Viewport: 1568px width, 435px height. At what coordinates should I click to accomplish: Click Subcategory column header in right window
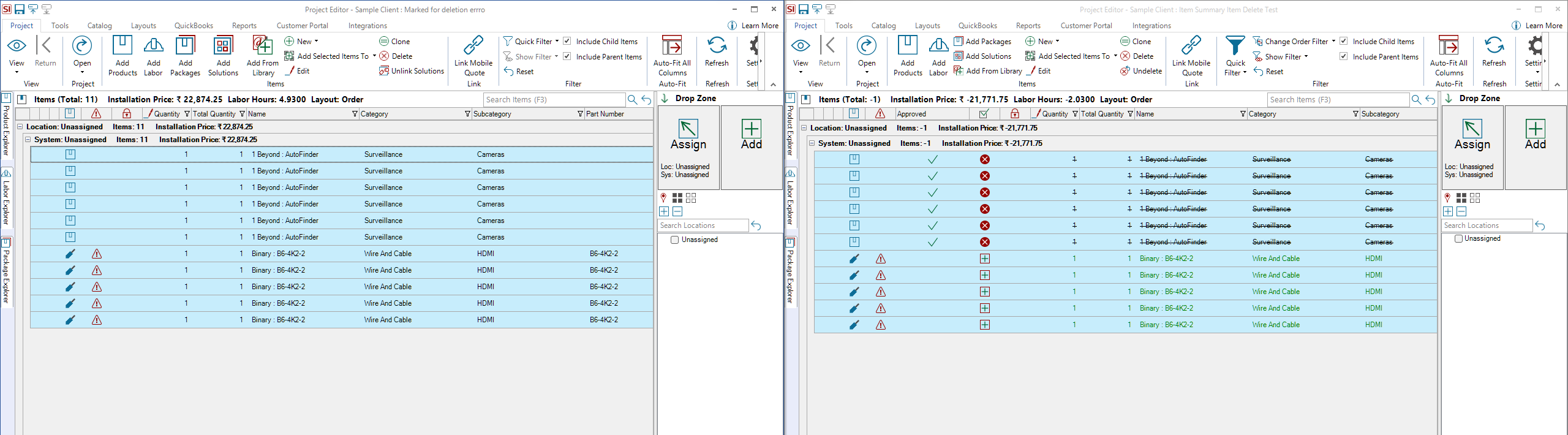click(1398, 114)
